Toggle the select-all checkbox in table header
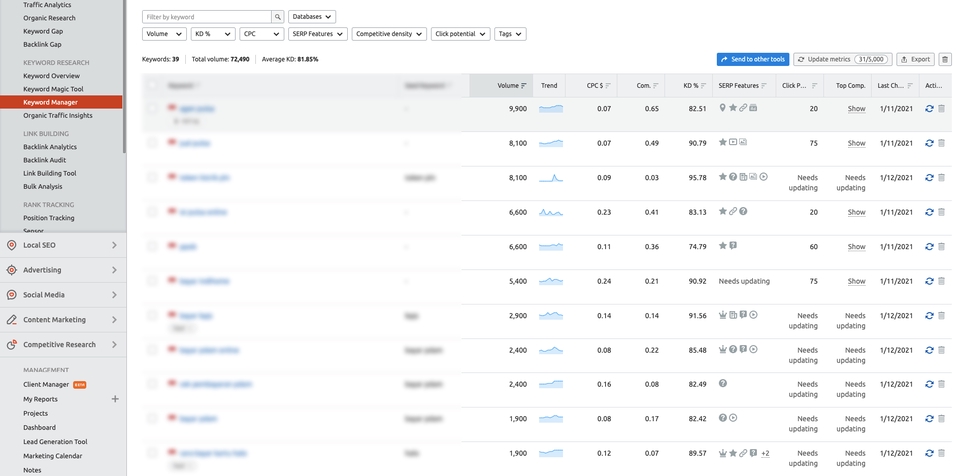The image size is (960, 476). click(x=152, y=86)
